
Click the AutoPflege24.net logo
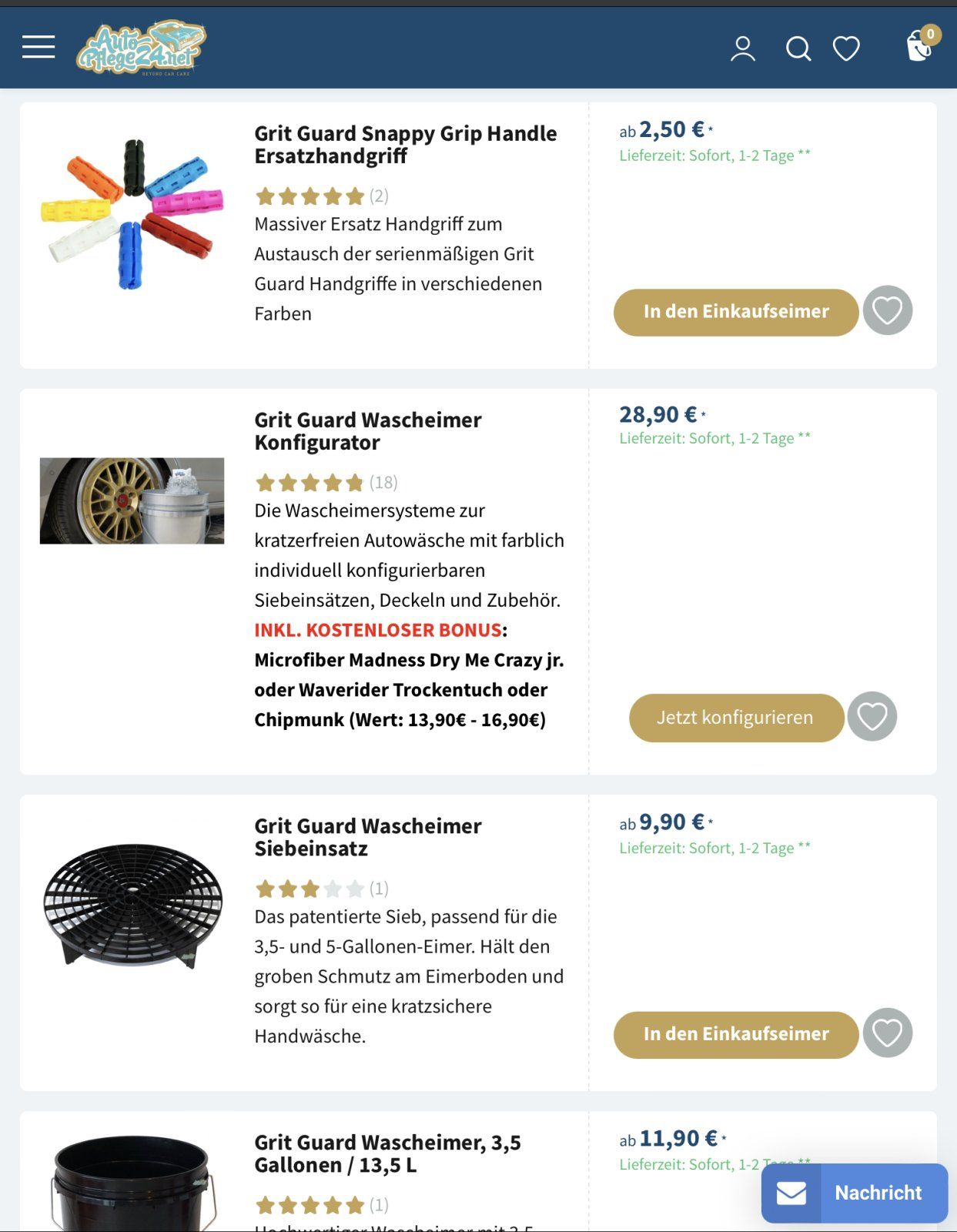pos(141,48)
